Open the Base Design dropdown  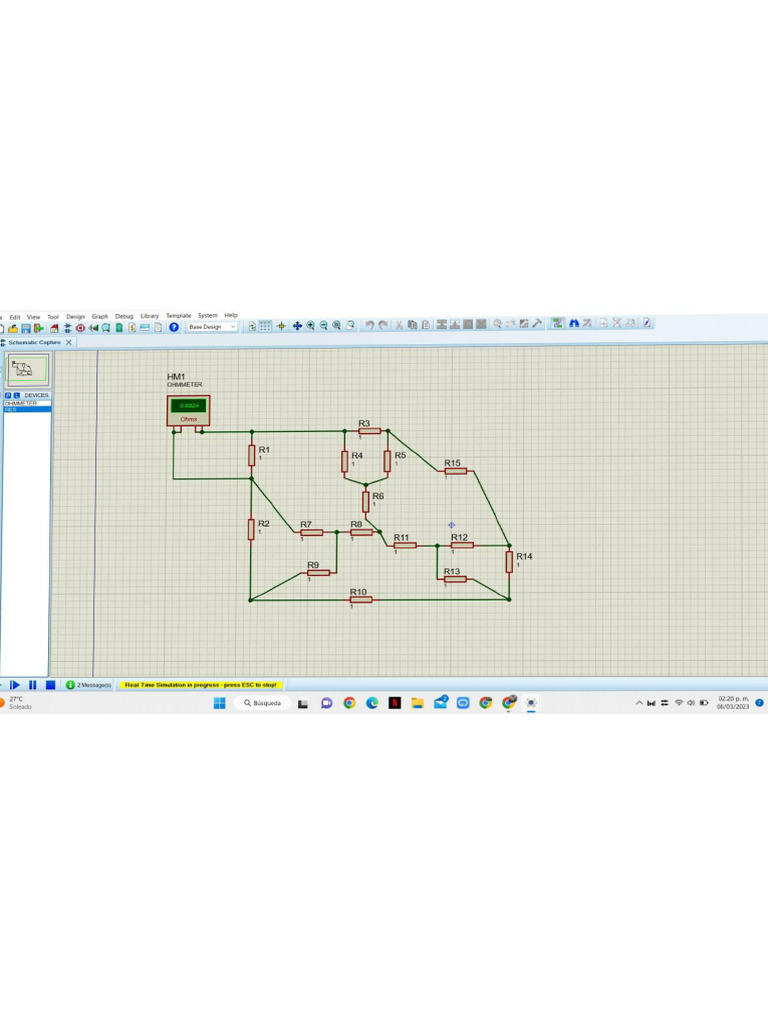point(212,327)
